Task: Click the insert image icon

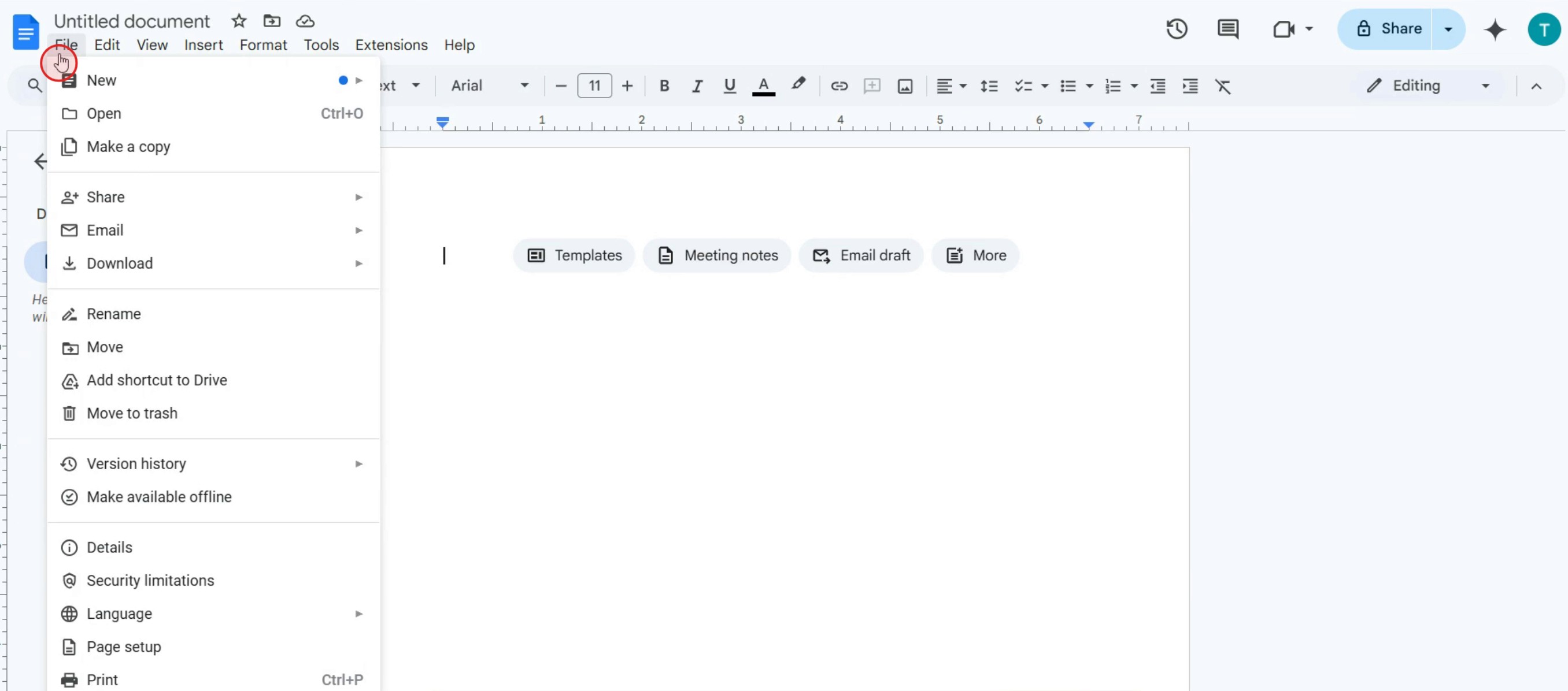Action: [904, 86]
